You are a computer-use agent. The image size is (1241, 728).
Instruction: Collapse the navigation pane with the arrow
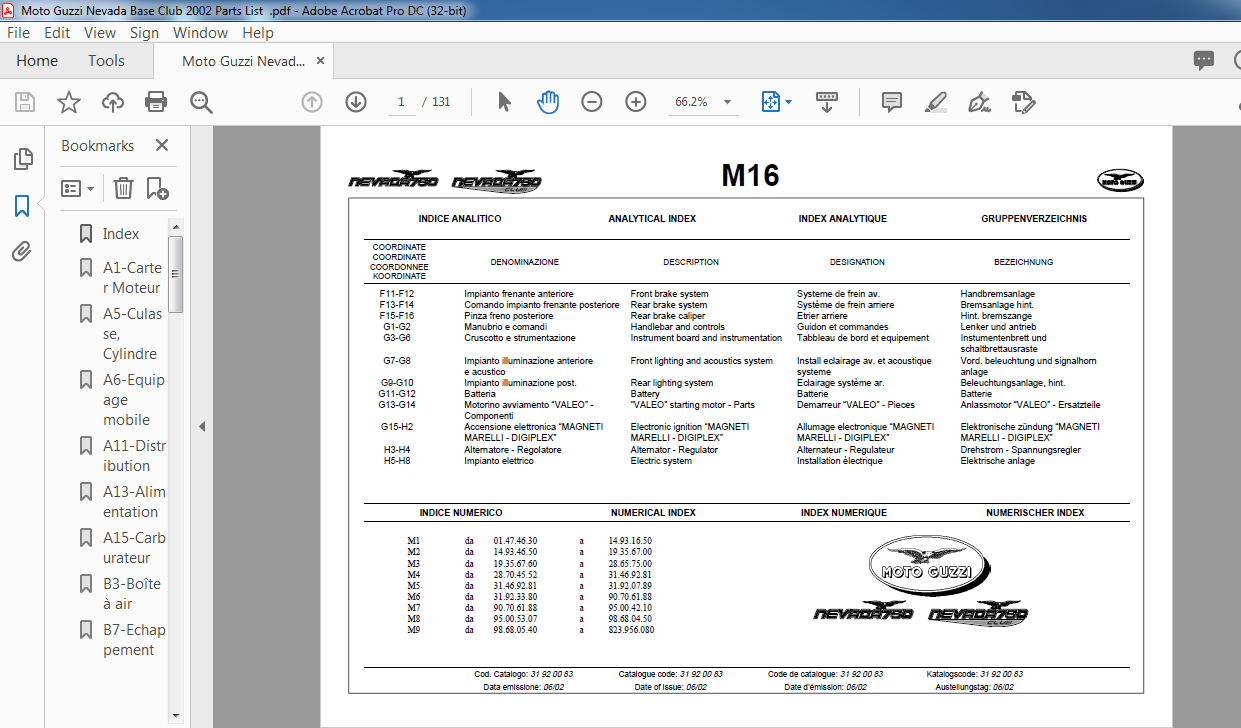(x=201, y=426)
